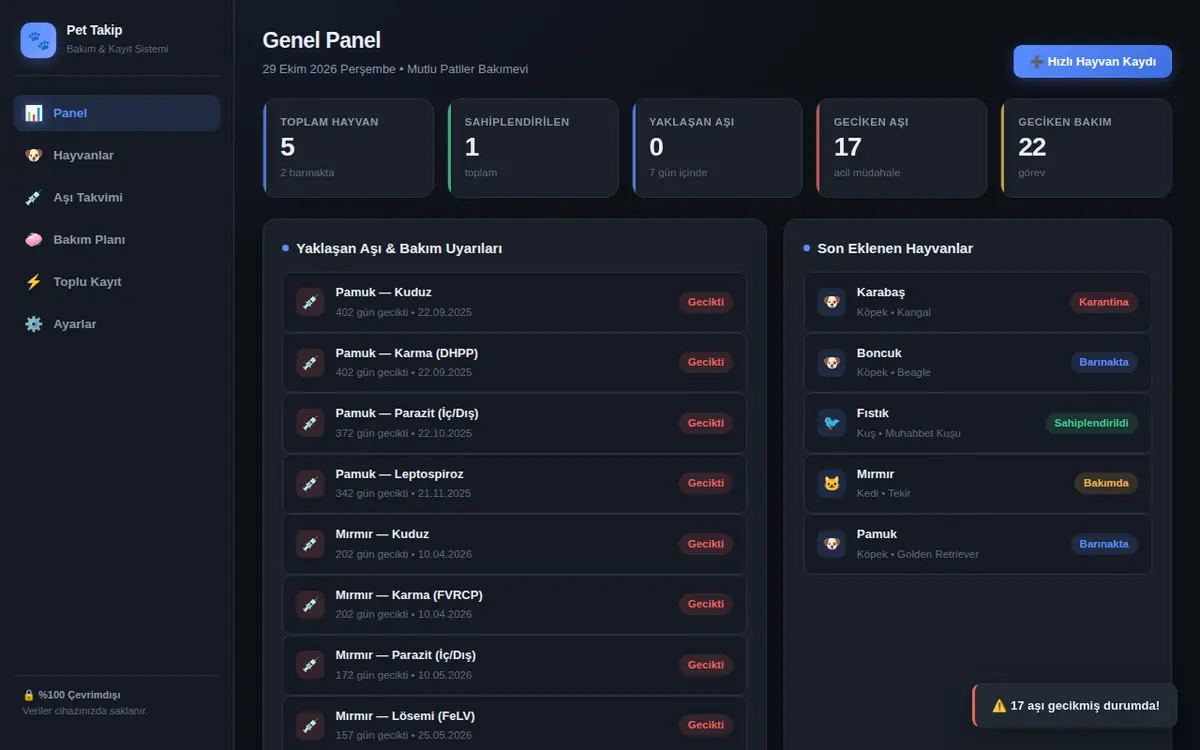Image resolution: width=1200 pixels, height=750 pixels.
Task: Click the Panel chart icon in sidebar
Action: 34,113
